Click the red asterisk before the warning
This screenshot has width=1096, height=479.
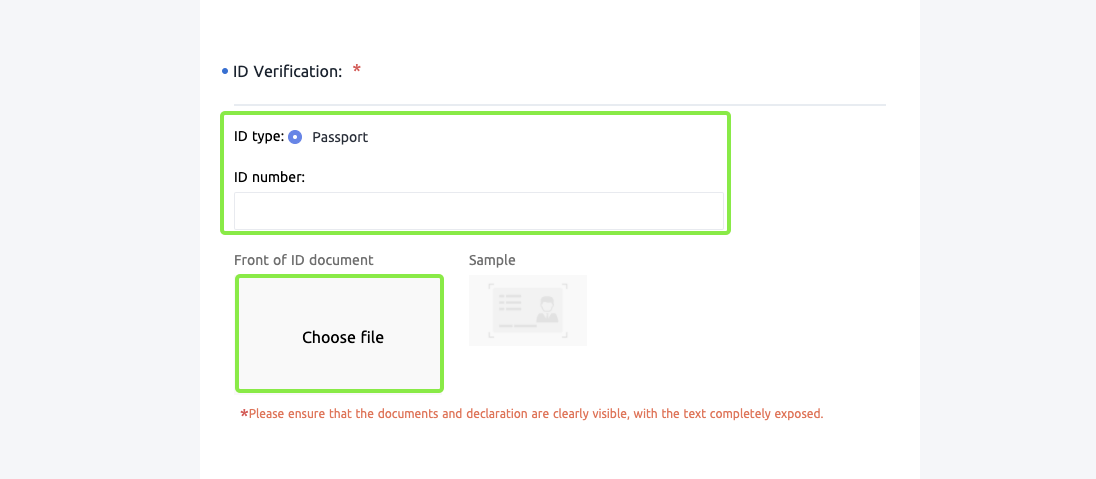point(243,413)
